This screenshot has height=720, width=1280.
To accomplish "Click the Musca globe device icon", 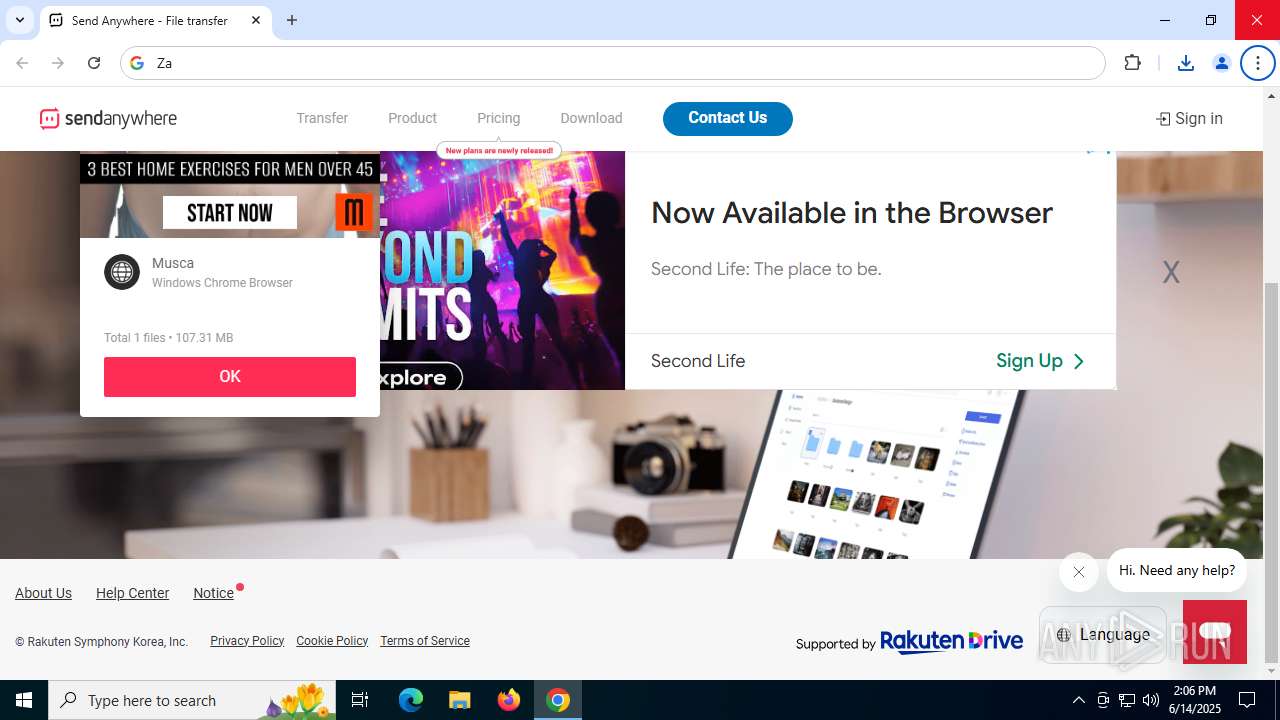I will (122, 272).
